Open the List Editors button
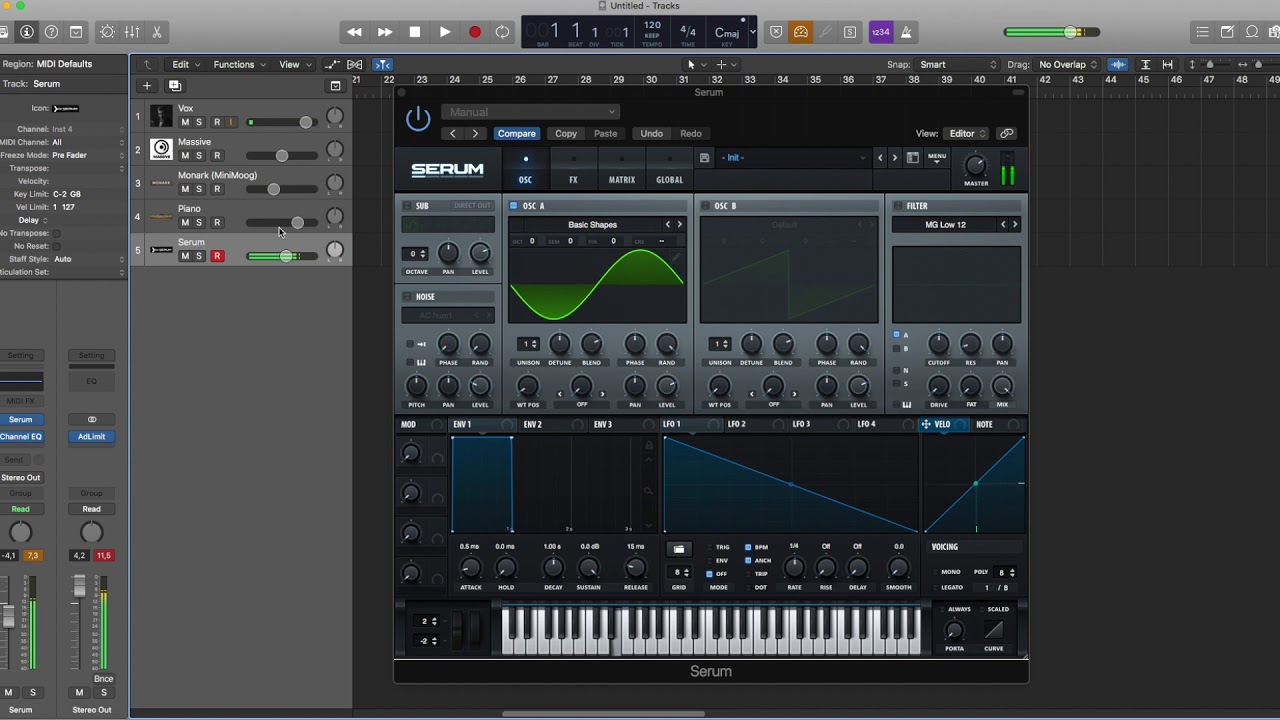 pos(1203,32)
